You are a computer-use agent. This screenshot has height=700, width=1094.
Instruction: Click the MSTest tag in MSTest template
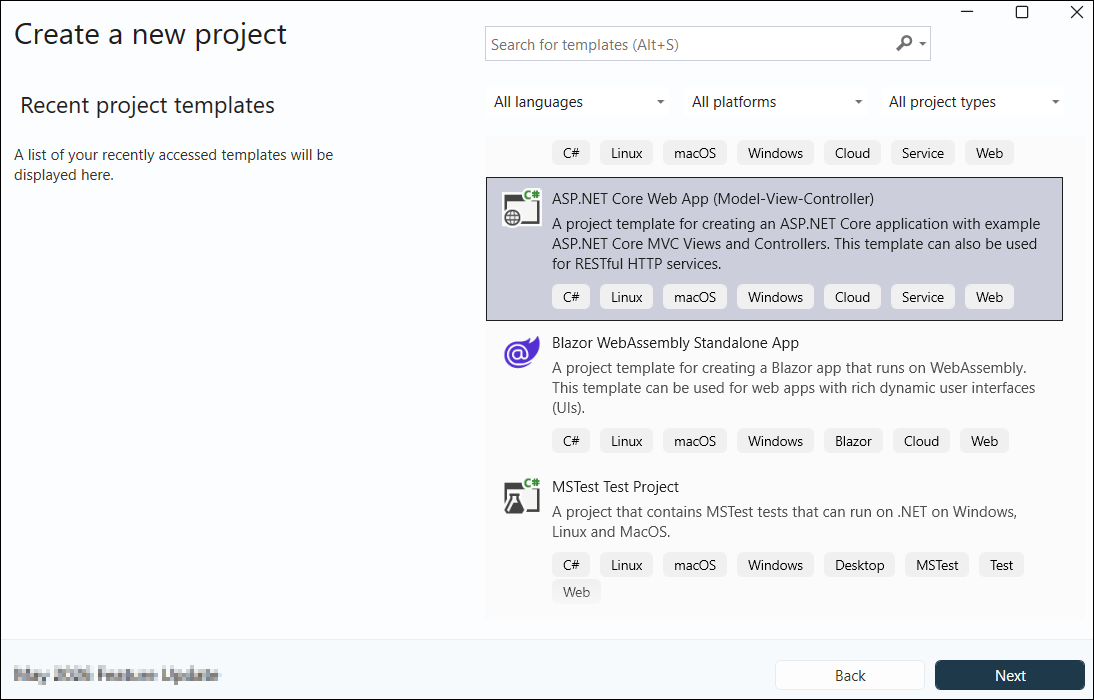tap(936, 565)
